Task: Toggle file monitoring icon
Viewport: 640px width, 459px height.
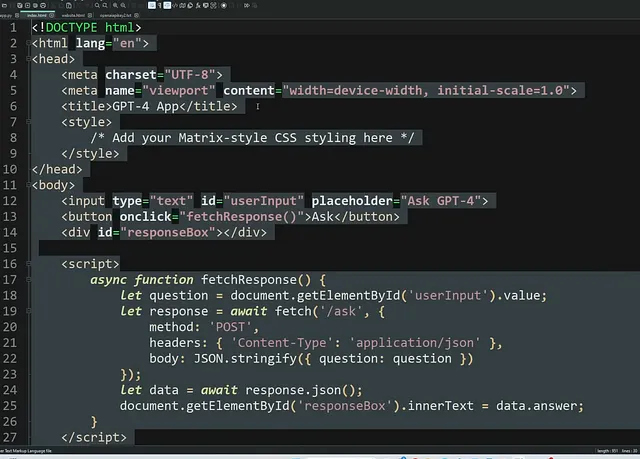Action: point(213,5)
